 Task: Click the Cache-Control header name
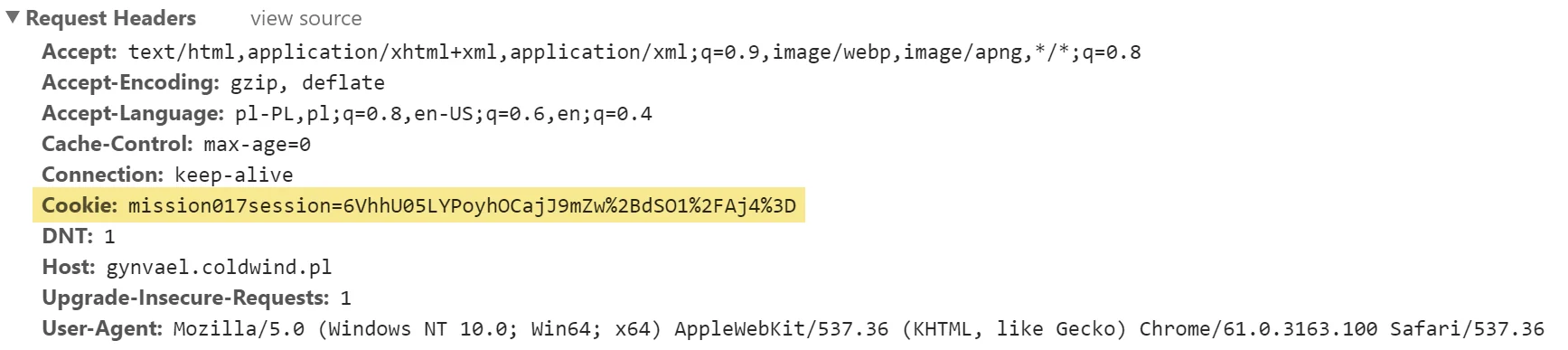pyautogui.click(x=117, y=144)
